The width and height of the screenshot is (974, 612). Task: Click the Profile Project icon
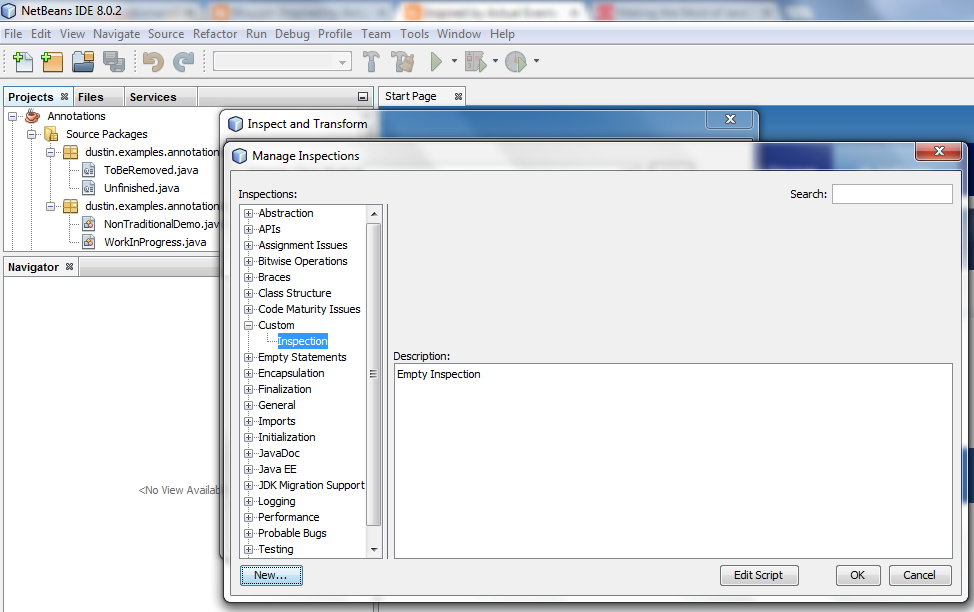pyautogui.click(x=516, y=62)
